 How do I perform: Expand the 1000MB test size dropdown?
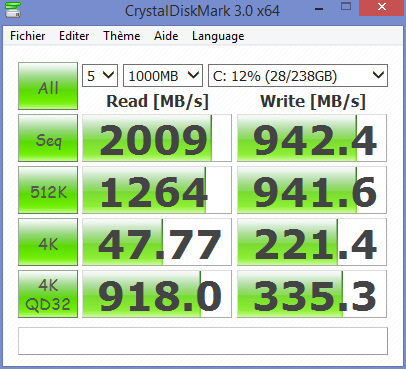[163, 76]
